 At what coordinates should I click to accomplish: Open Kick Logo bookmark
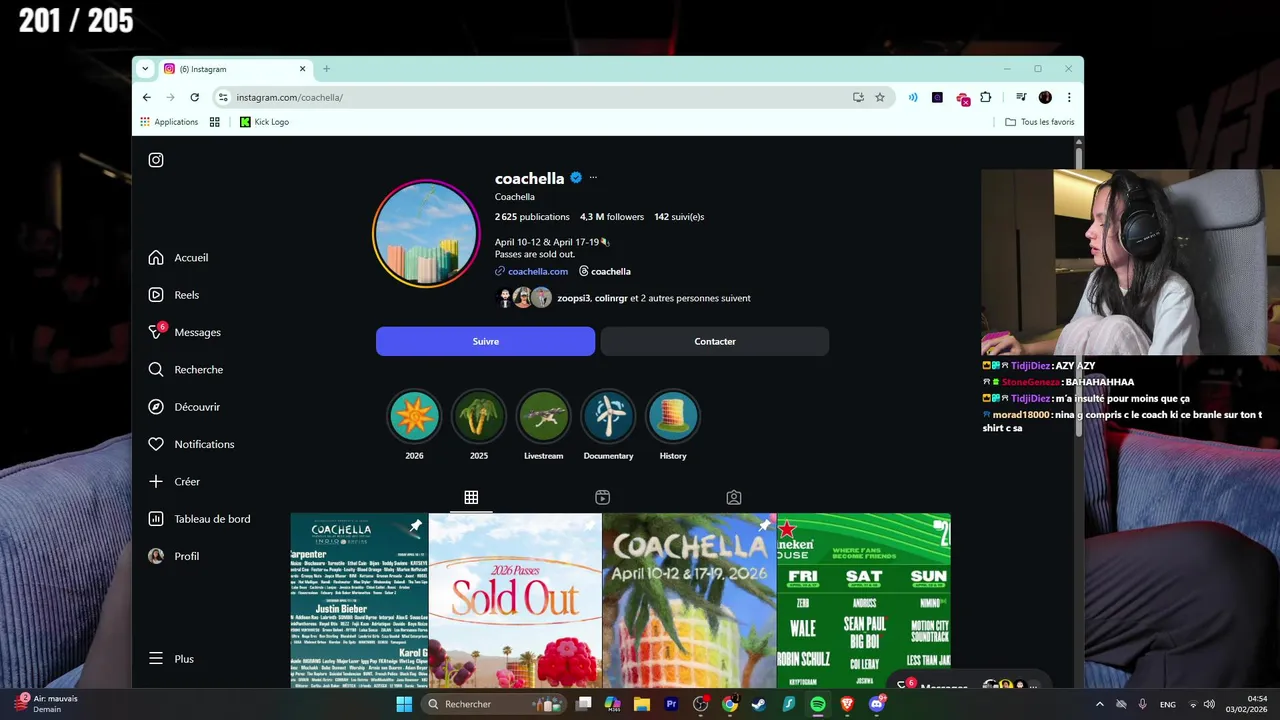coord(265,122)
